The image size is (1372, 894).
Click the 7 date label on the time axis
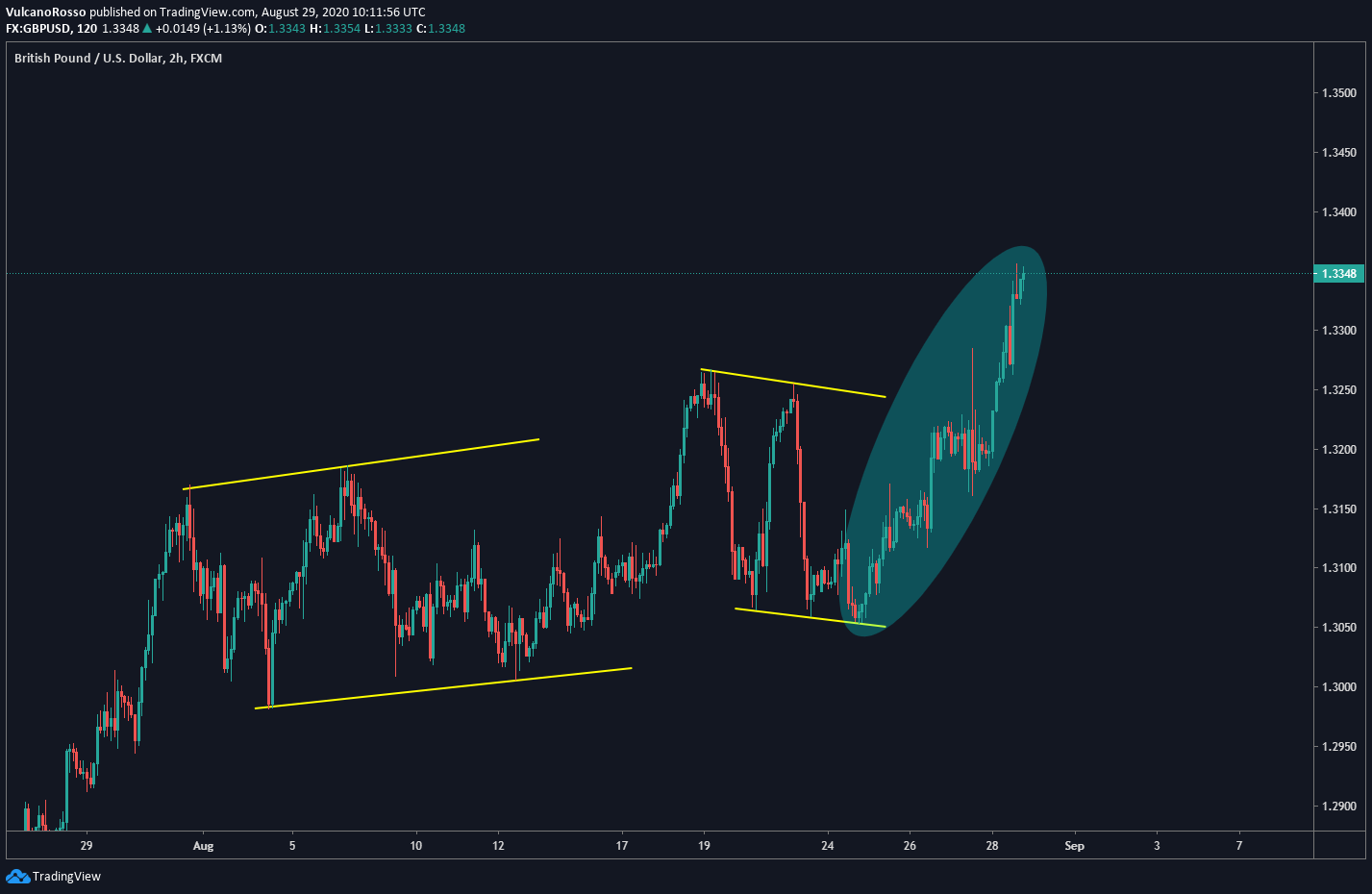pyautogui.click(x=1239, y=846)
